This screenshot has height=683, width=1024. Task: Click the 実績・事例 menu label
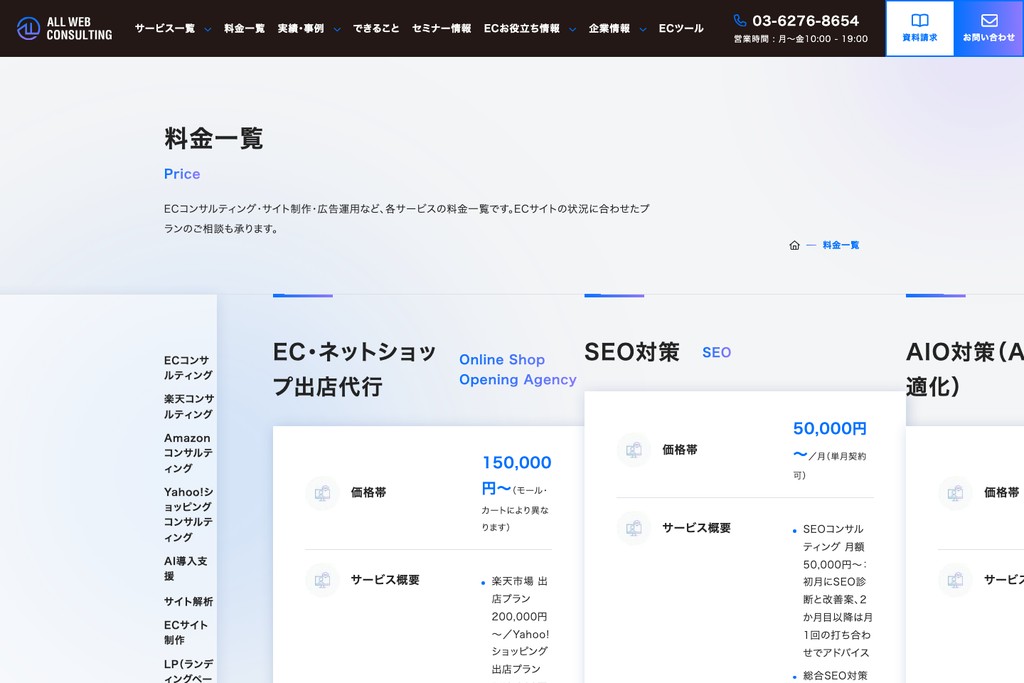[x=300, y=28]
